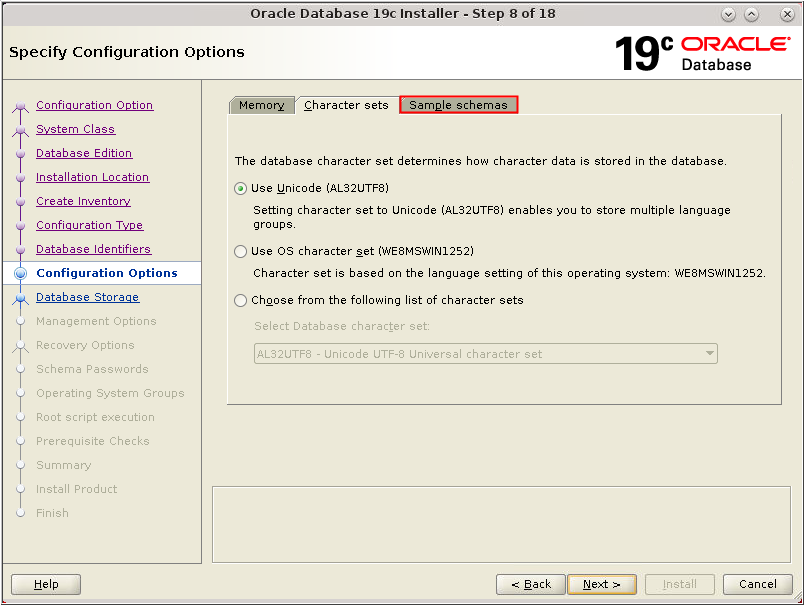Open the Select Database character set dropdown

tap(486, 354)
